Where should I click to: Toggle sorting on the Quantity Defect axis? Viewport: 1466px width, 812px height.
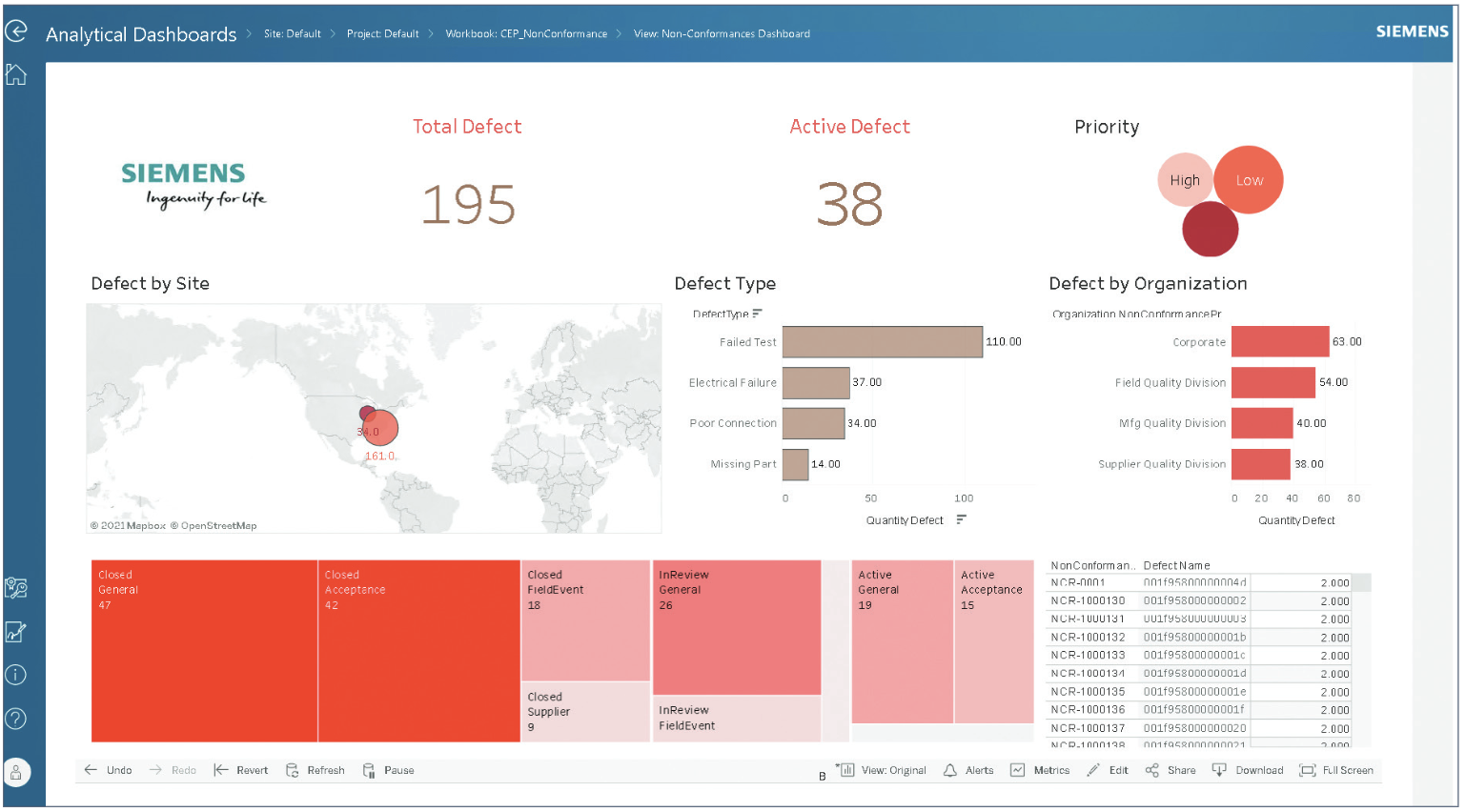tap(961, 520)
